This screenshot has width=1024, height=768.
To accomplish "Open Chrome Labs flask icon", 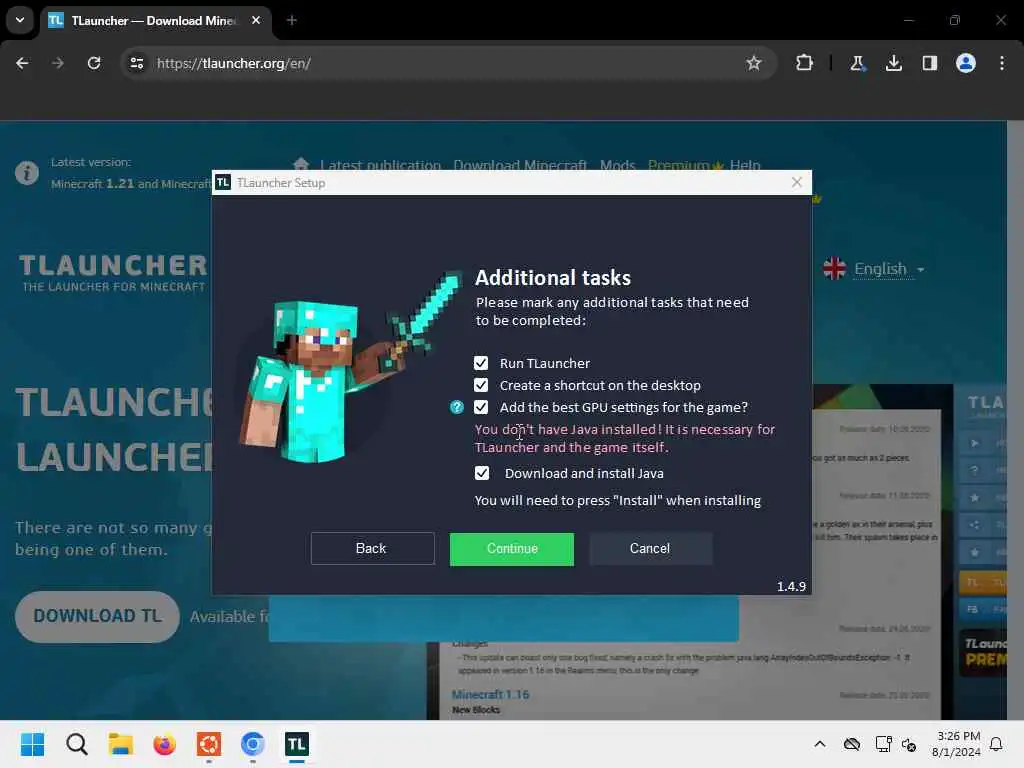I will click(x=857, y=63).
